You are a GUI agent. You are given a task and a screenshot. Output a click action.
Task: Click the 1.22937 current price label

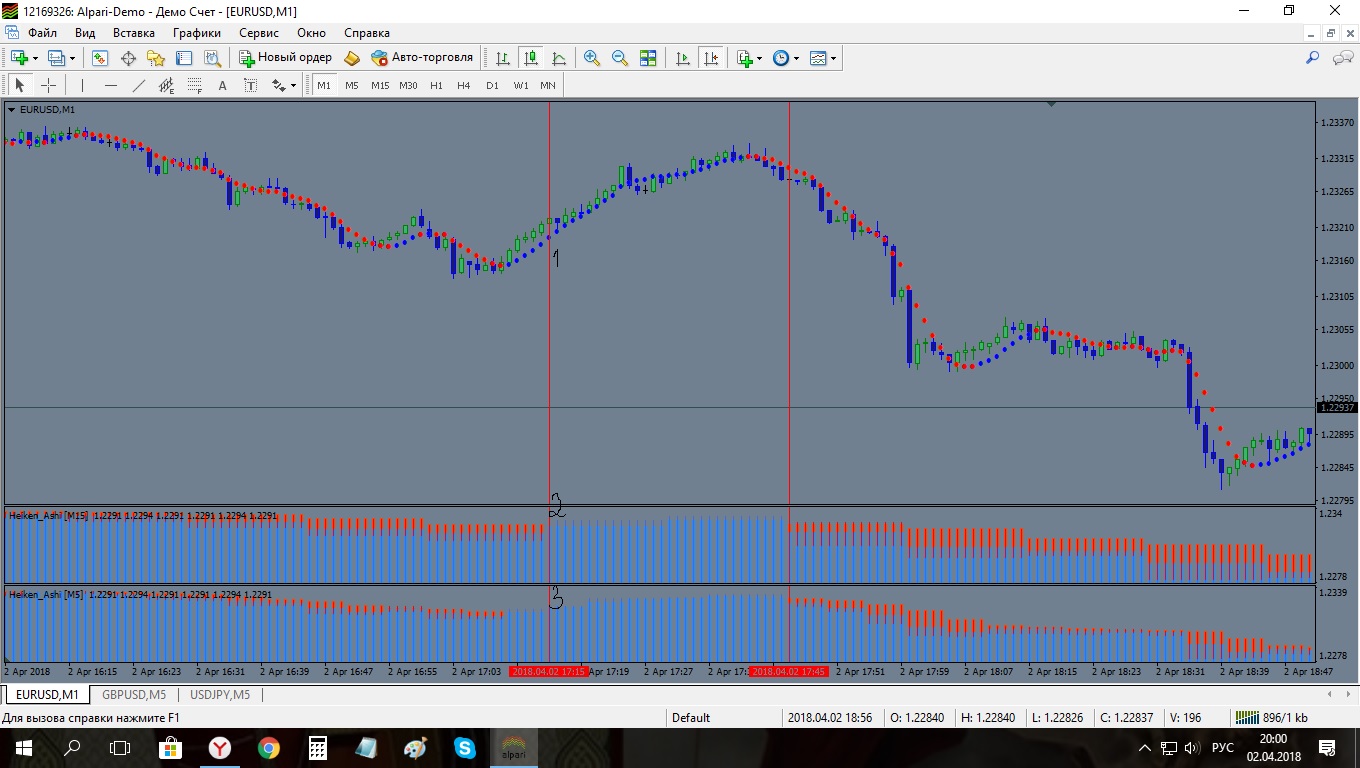coord(1337,407)
